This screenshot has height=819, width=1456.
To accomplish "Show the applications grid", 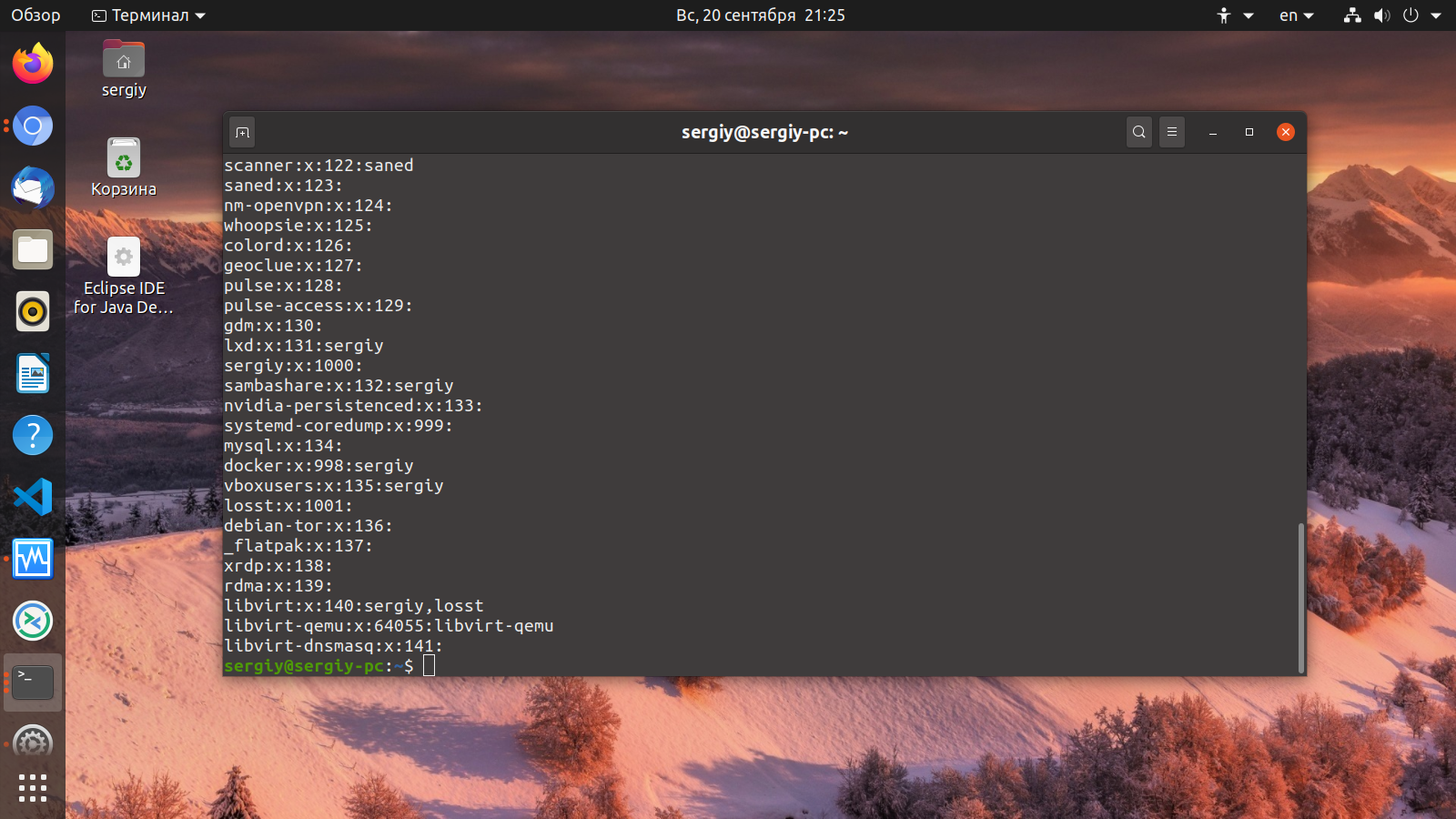I will pos(33,788).
